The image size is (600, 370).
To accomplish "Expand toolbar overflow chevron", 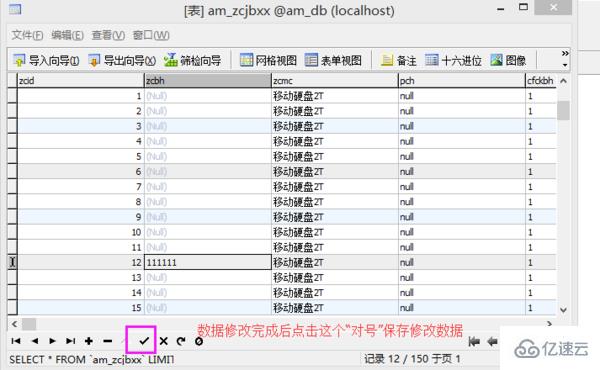I will point(565,54).
